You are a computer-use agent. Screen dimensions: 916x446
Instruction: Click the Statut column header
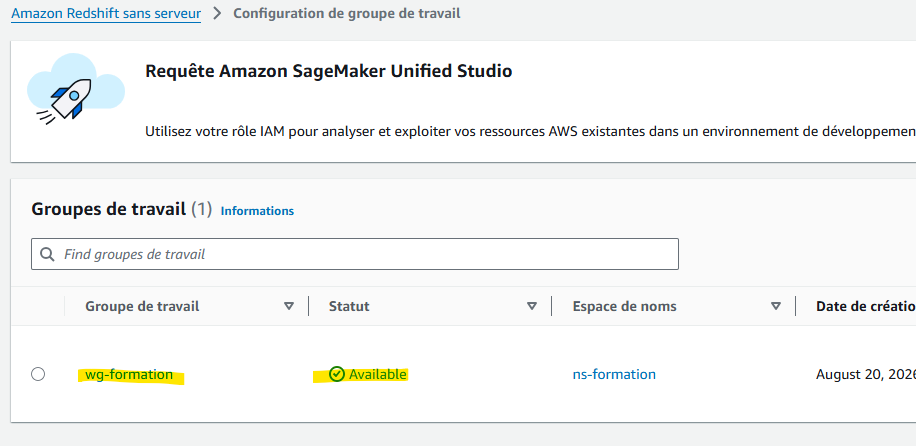(x=349, y=306)
